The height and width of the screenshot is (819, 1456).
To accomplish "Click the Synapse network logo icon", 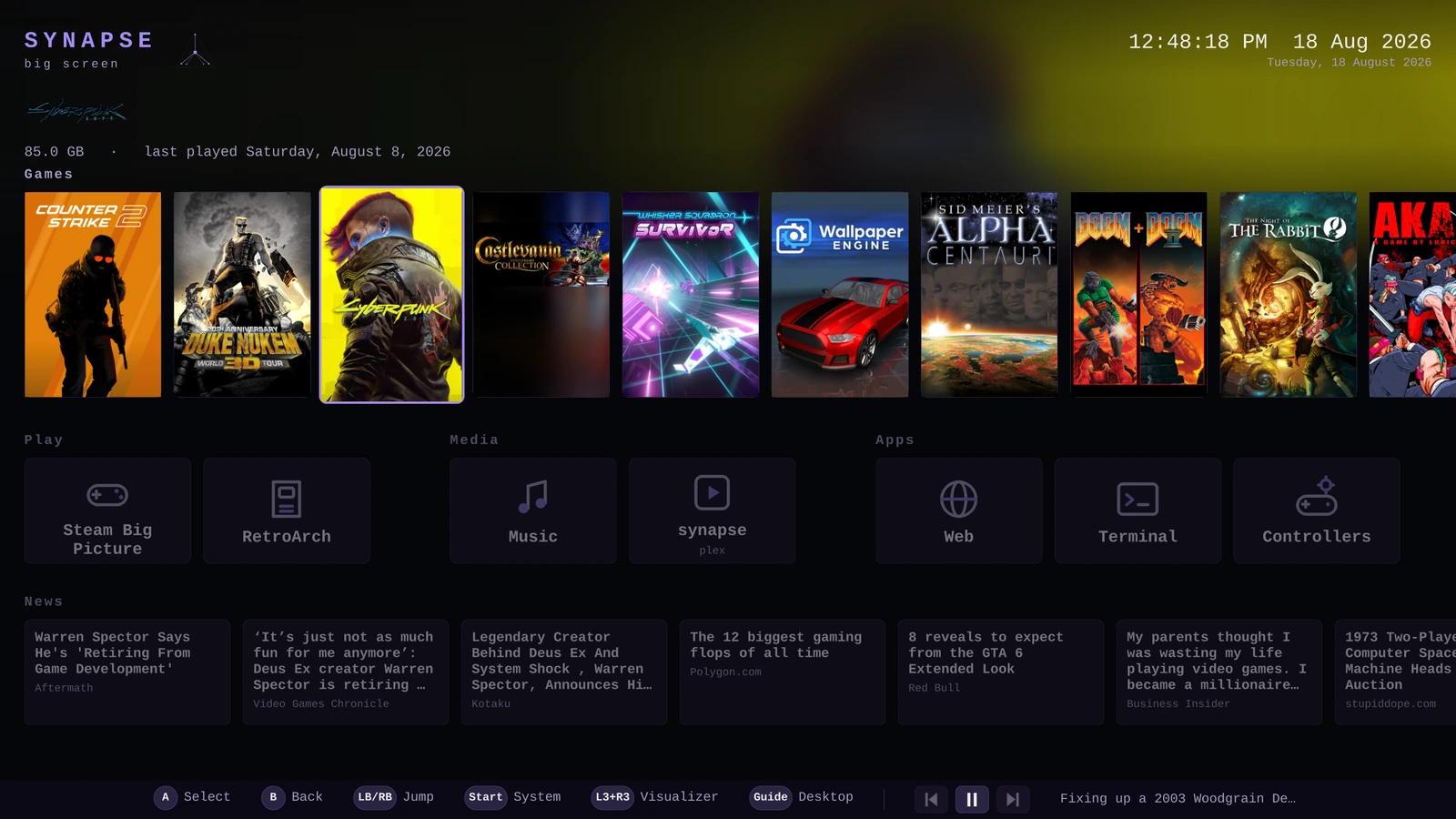I will [195, 50].
